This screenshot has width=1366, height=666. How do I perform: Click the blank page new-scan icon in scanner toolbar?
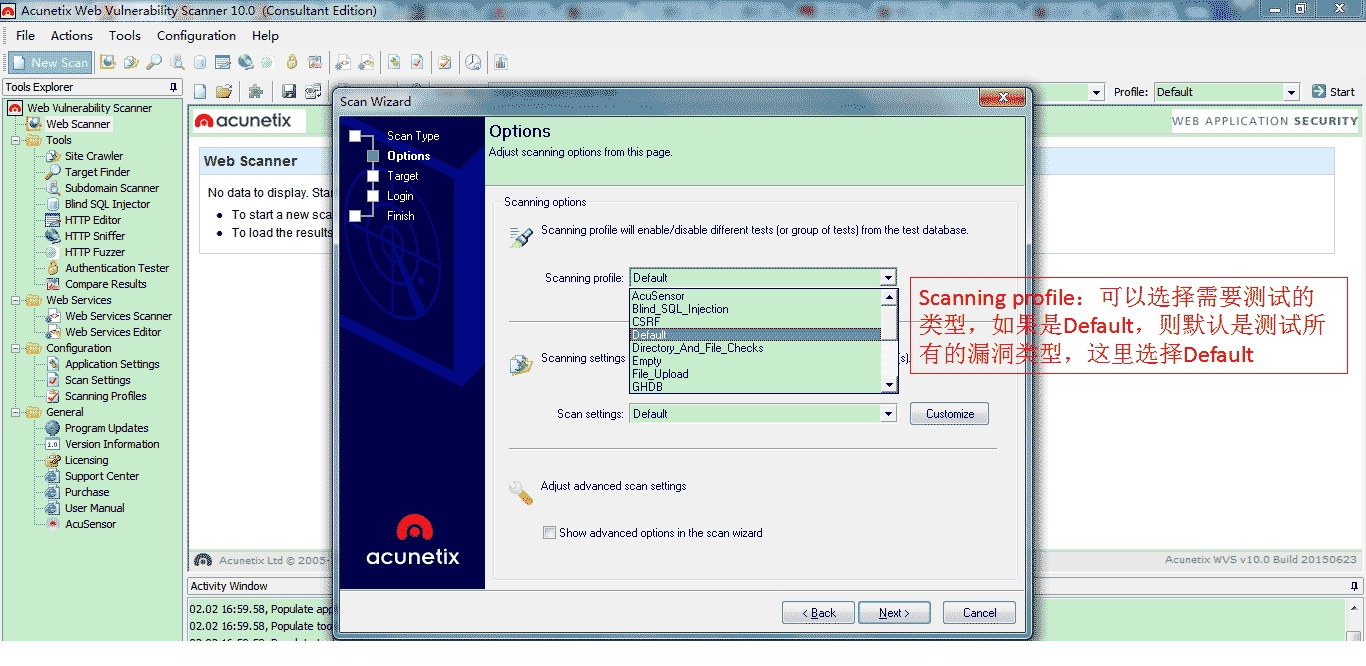pos(200,91)
